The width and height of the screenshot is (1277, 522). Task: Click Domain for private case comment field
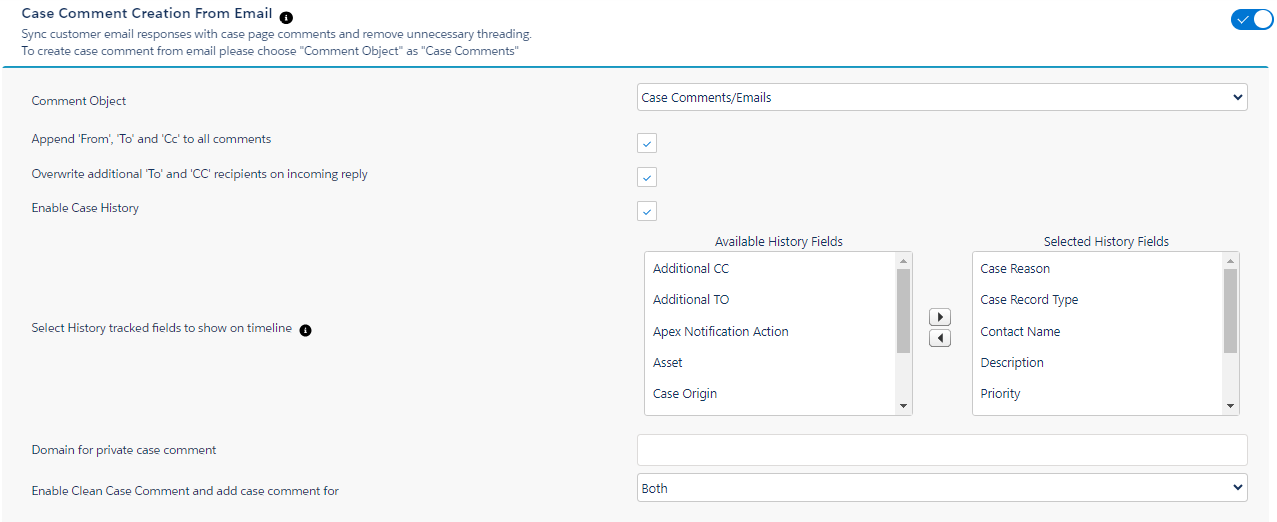(x=942, y=449)
